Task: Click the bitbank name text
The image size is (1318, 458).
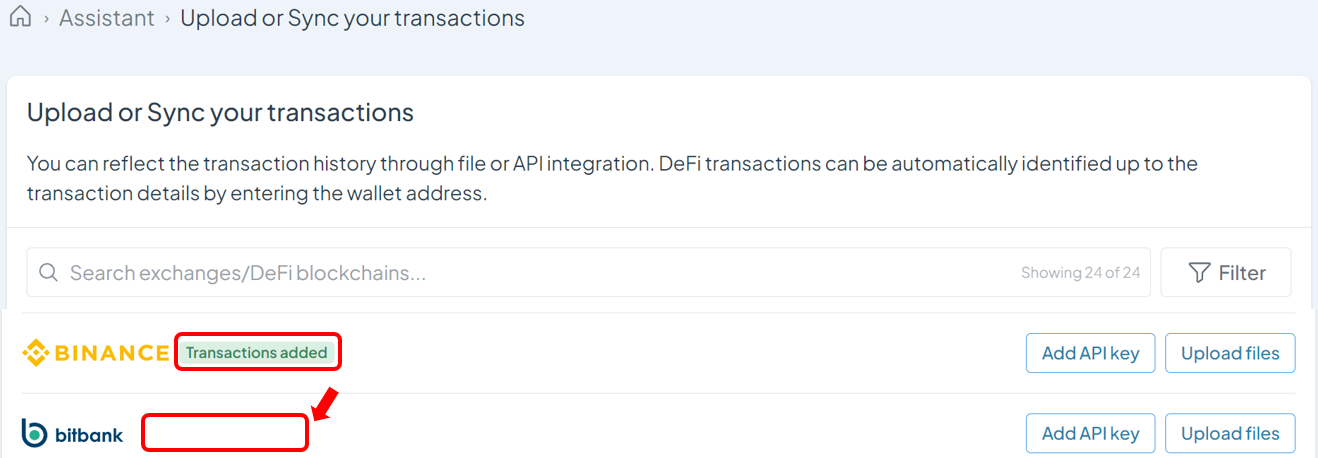Action: pos(90,434)
